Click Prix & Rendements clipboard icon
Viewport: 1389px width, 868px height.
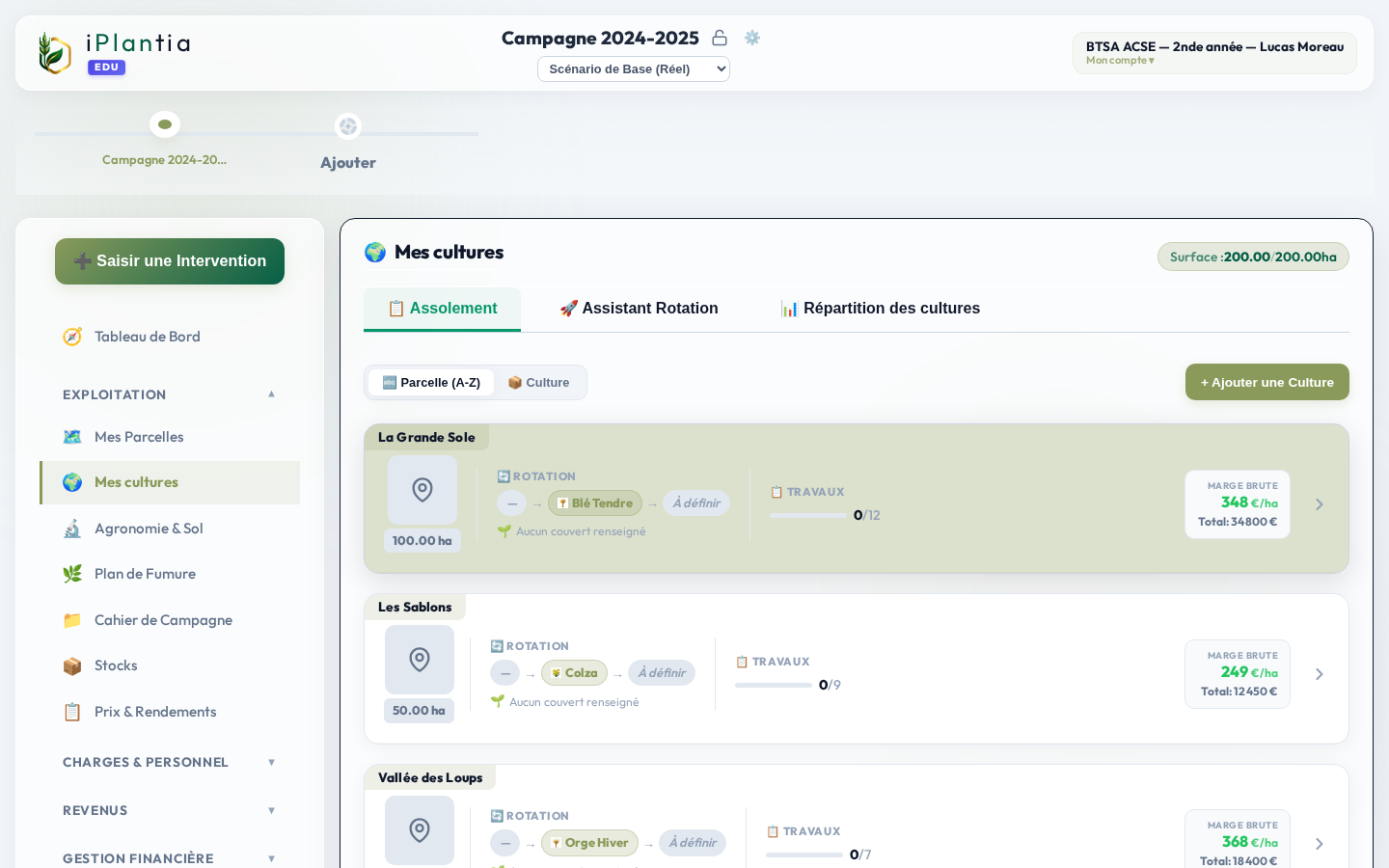(72, 712)
